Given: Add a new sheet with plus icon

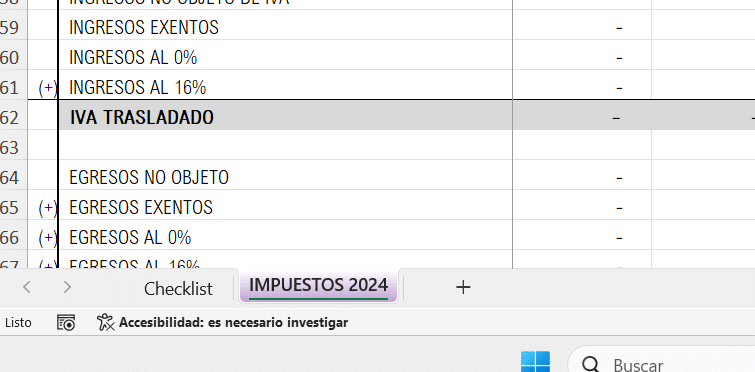Looking at the screenshot, I should [x=463, y=287].
